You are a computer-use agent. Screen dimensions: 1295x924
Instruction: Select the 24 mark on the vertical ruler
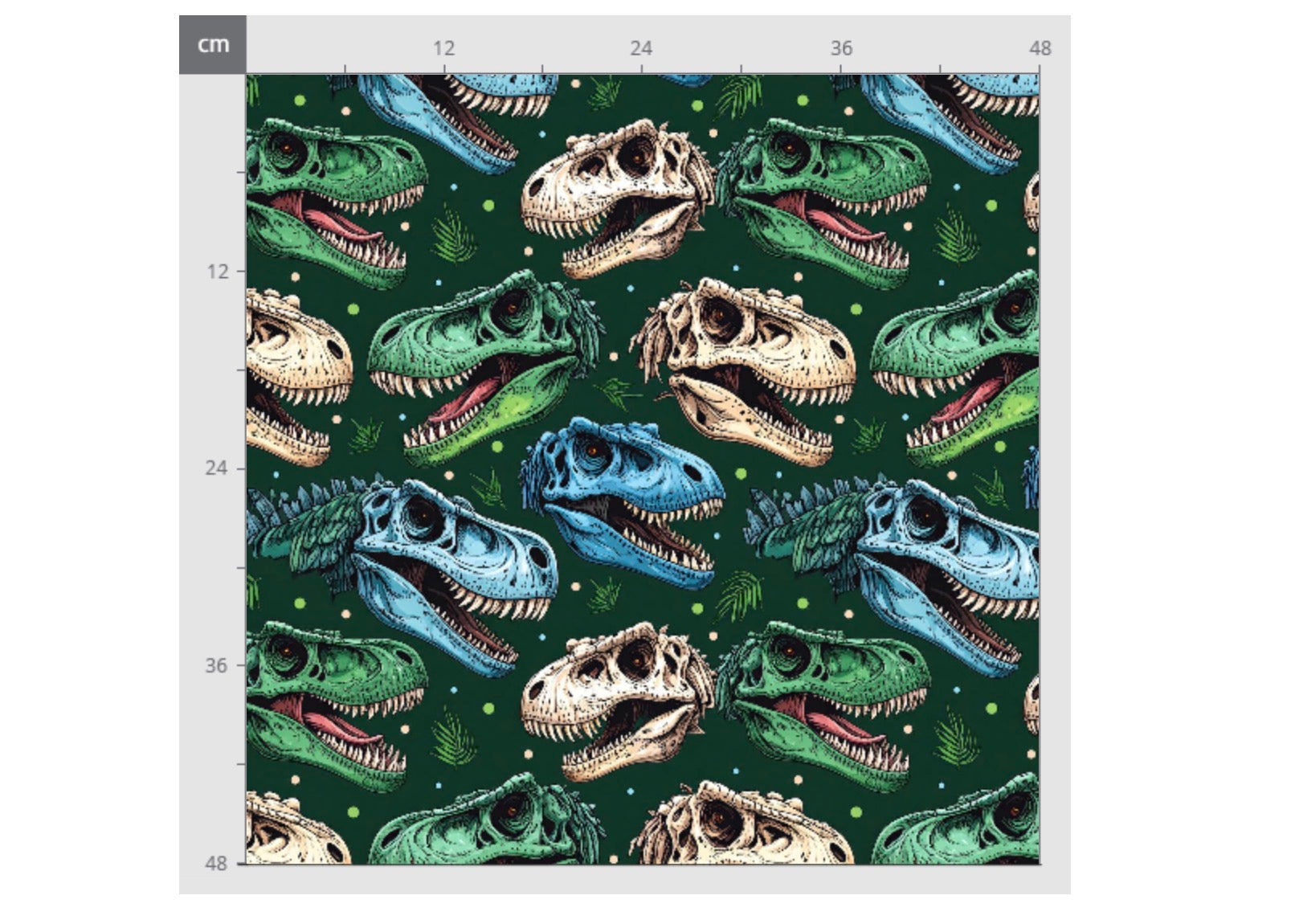tap(217, 468)
